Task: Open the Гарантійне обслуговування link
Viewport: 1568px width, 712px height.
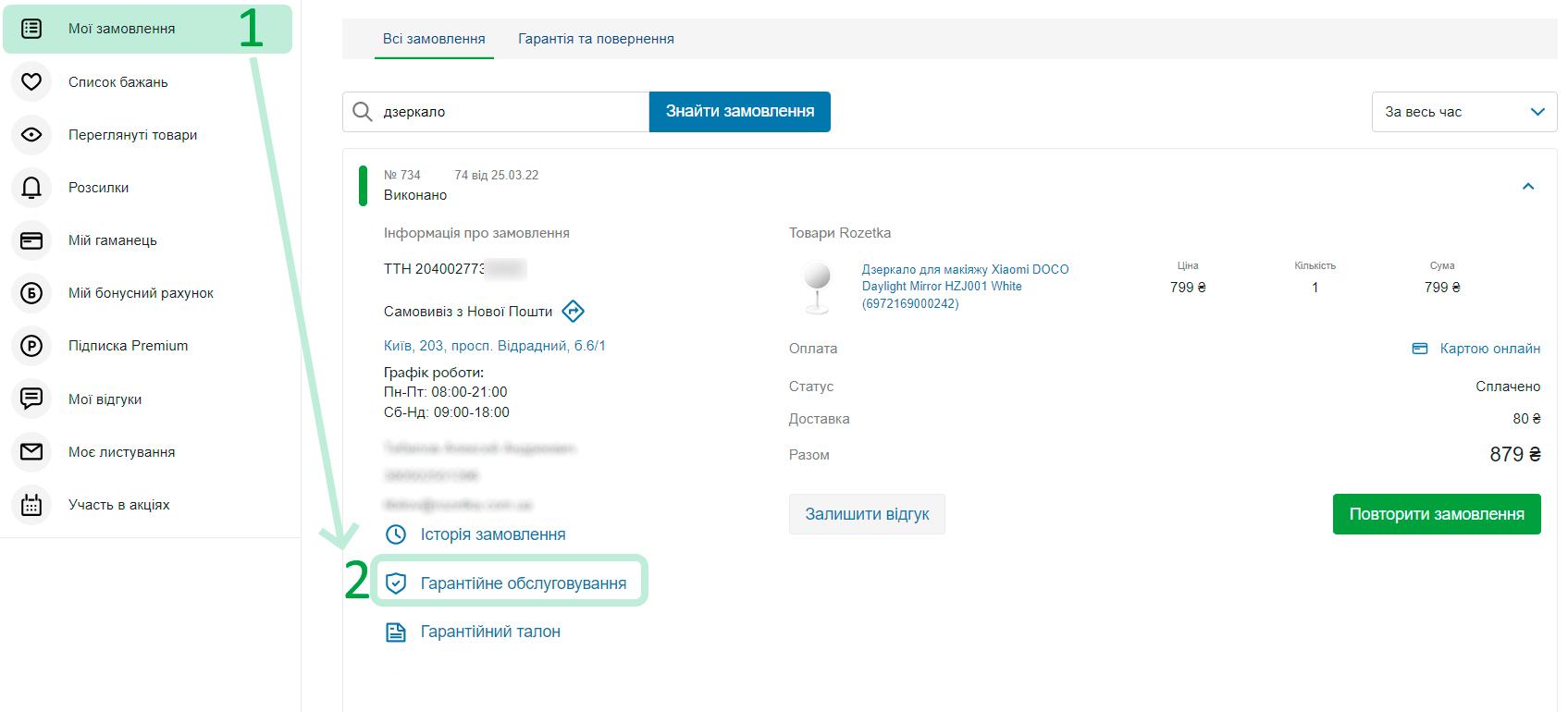Action: click(524, 583)
